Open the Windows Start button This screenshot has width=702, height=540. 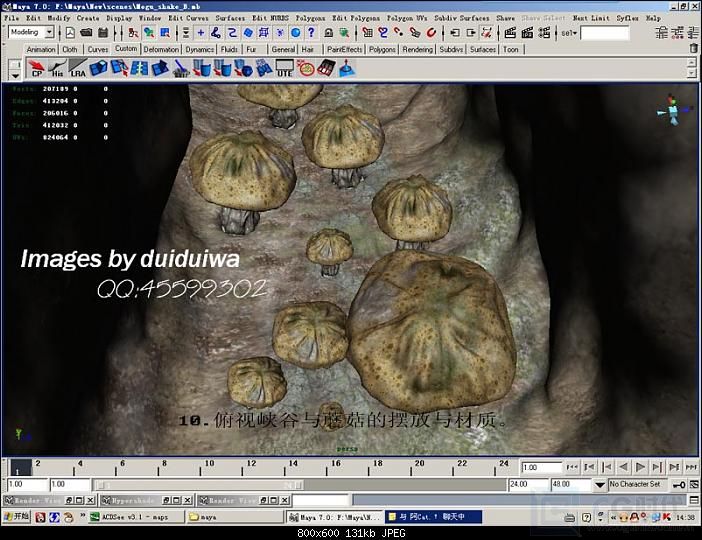(16, 517)
